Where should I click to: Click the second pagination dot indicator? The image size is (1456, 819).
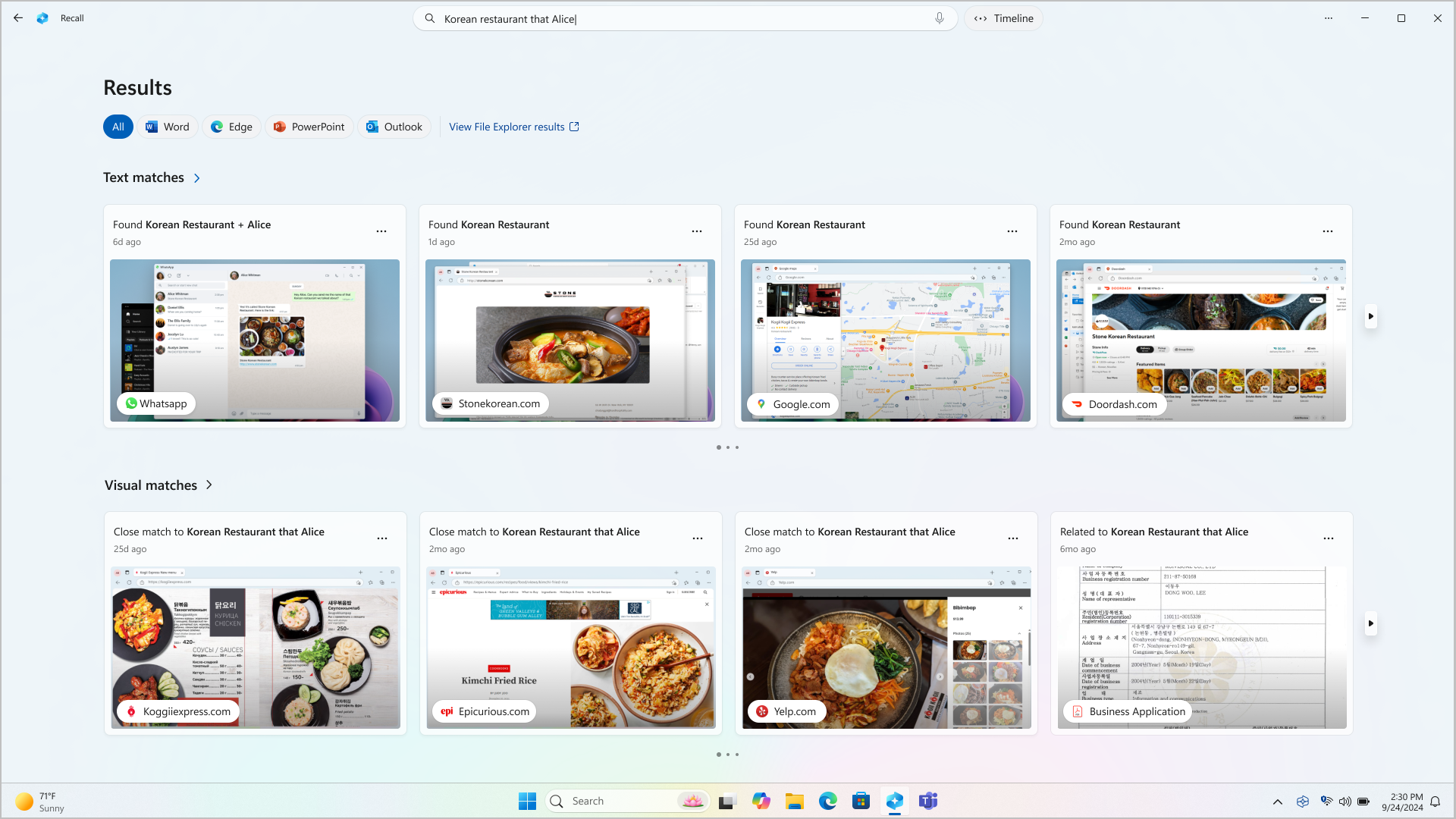[728, 447]
